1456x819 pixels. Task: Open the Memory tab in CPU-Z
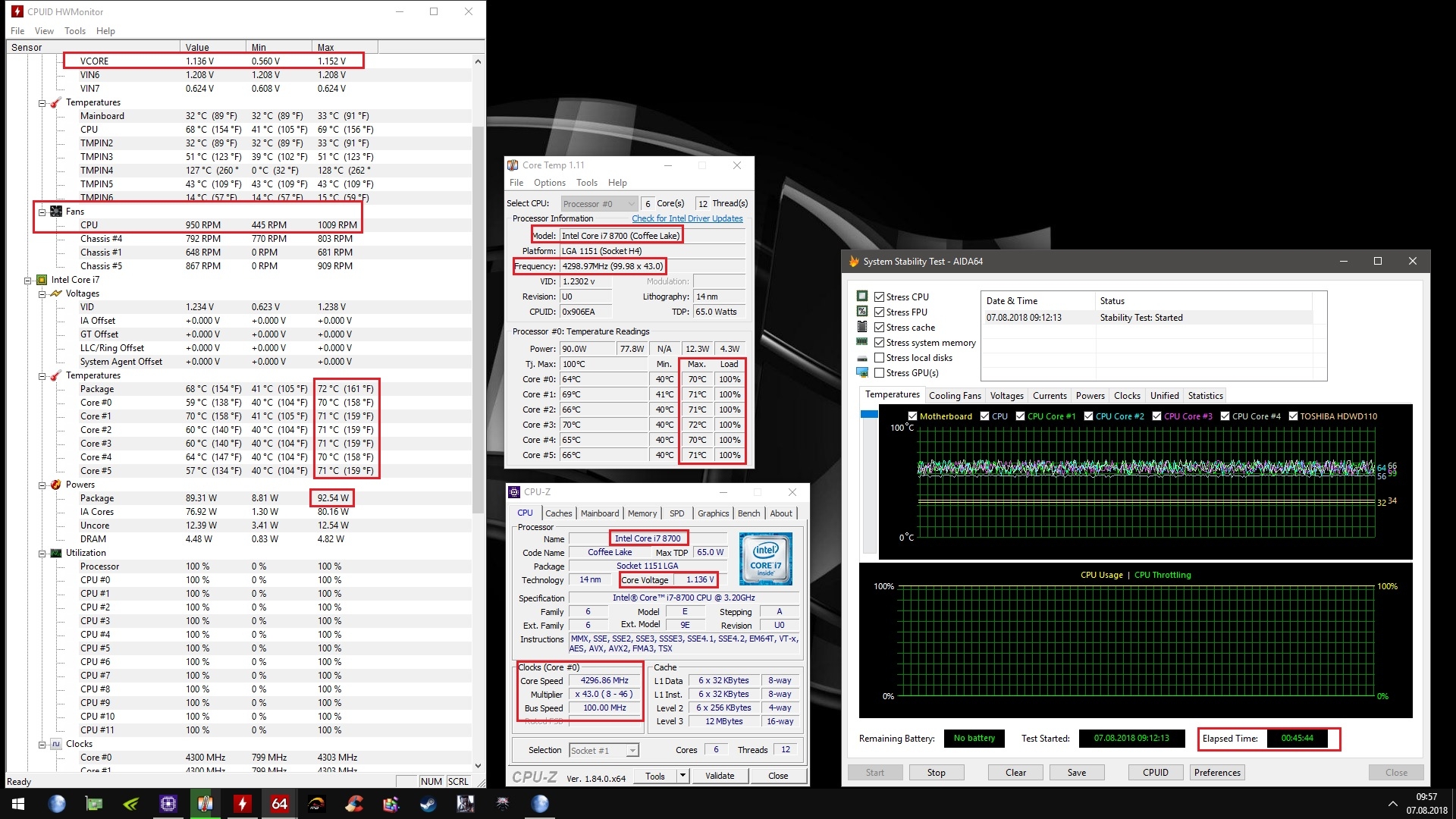(642, 513)
